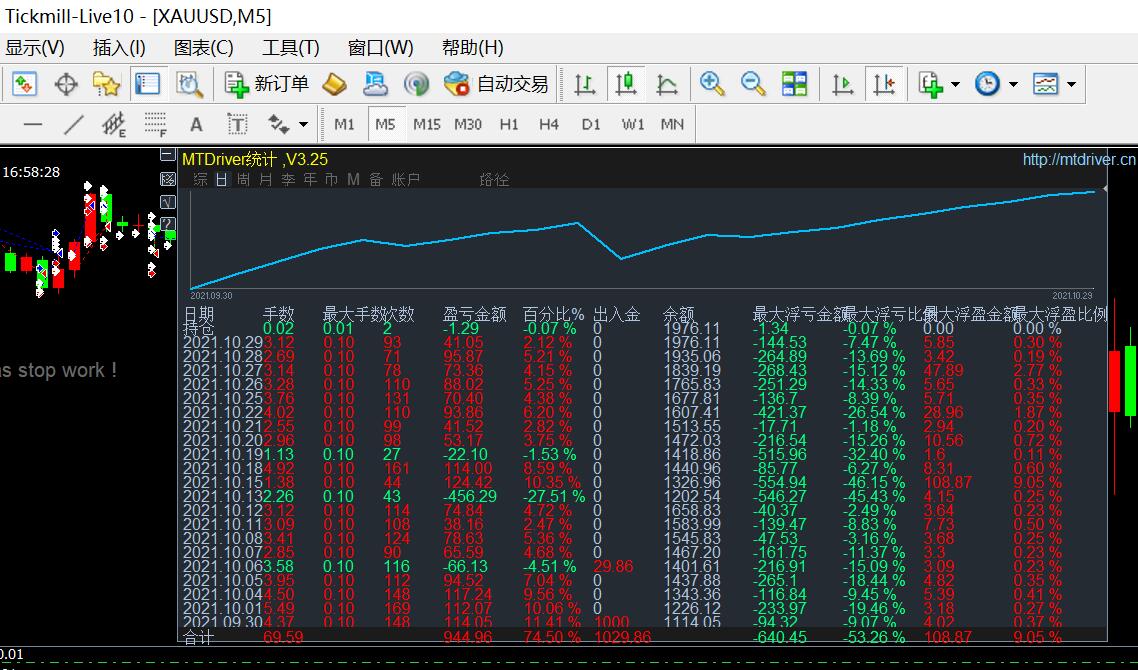
Task: Switch timeframe to H4
Action: pyautogui.click(x=549, y=125)
